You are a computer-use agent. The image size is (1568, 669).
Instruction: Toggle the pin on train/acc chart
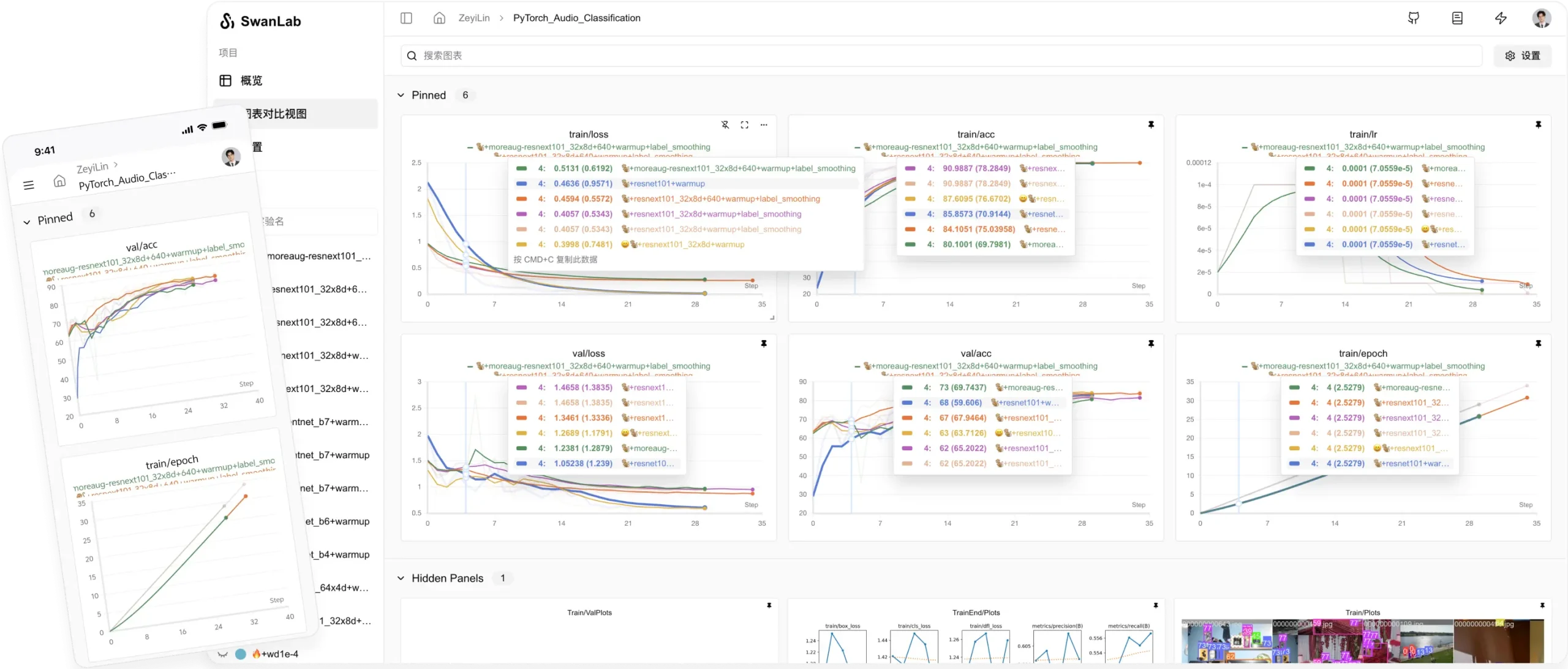pos(1151,124)
